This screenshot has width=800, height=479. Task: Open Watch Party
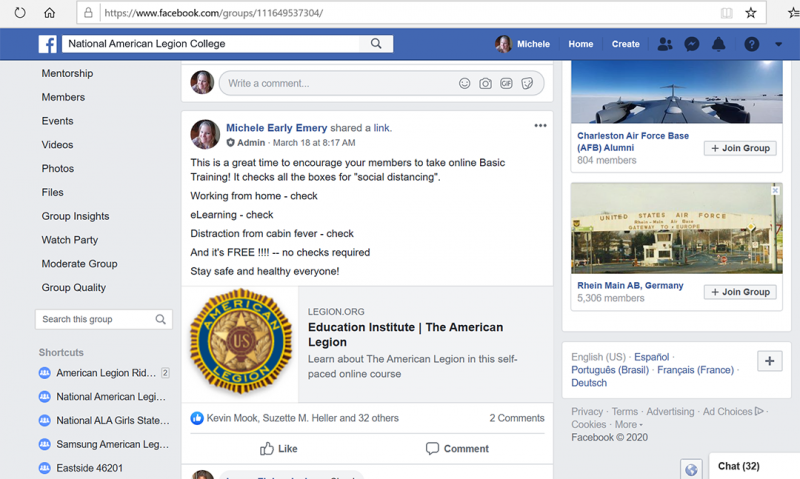coord(70,240)
